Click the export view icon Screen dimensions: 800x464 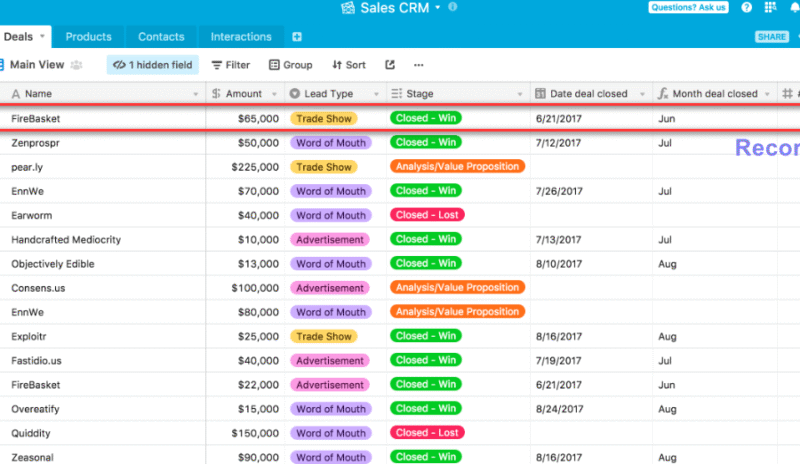(390, 65)
